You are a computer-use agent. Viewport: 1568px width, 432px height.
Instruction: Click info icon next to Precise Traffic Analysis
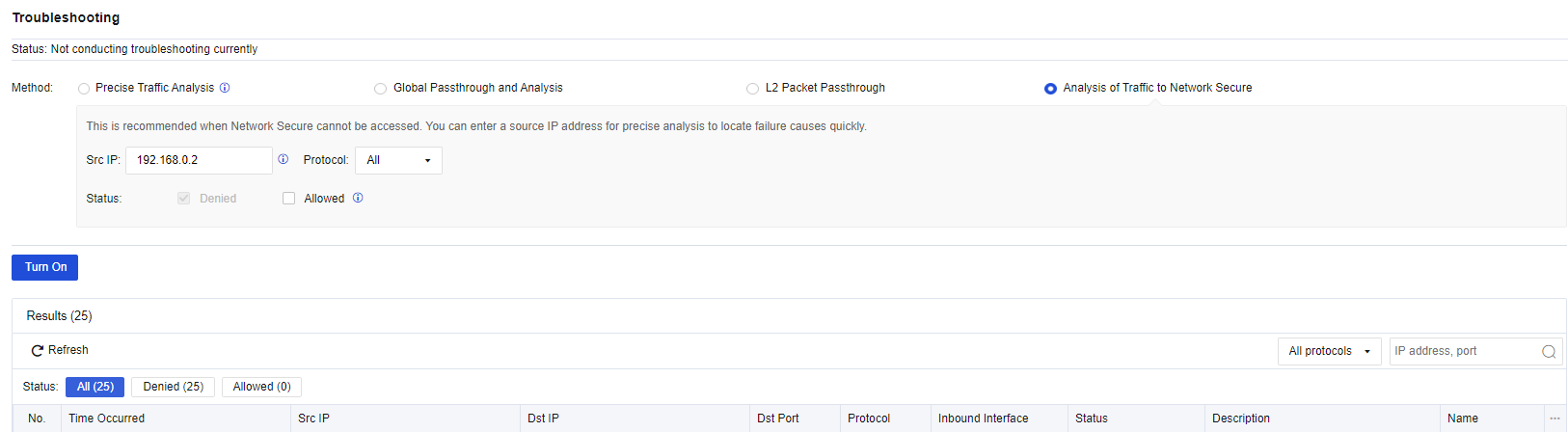[x=225, y=88]
